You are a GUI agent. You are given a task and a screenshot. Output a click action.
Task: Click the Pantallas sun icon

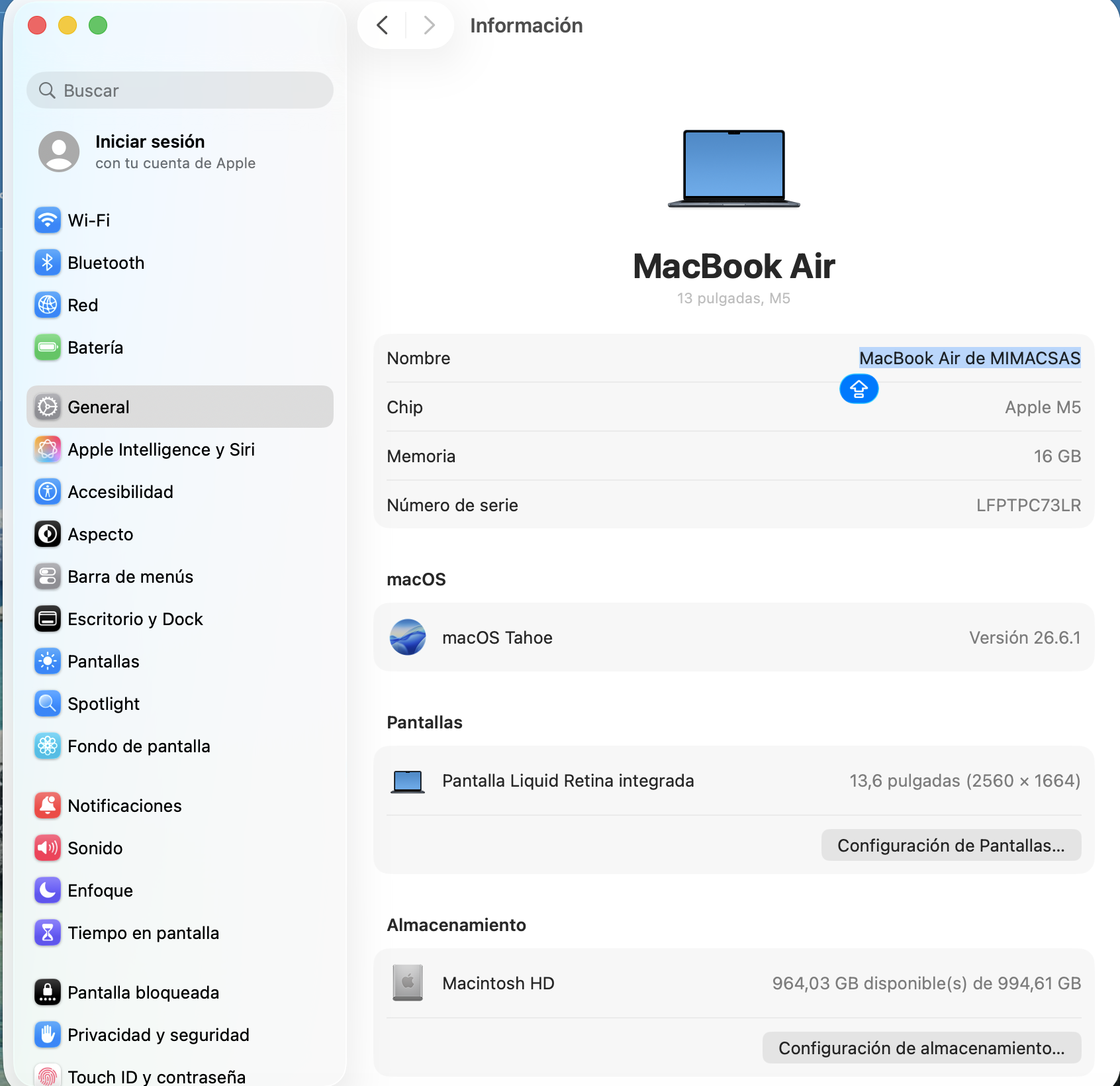[48, 662]
